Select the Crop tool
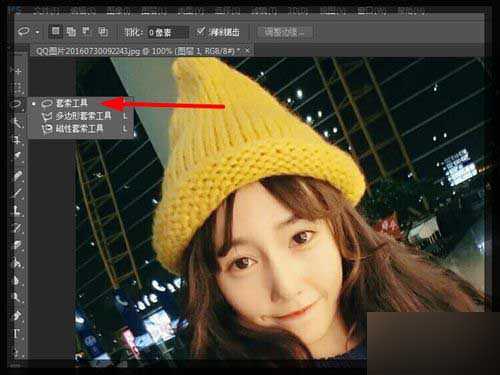Image resolution: width=500 pixels, height=375 pixels. [x=17, y=140]
